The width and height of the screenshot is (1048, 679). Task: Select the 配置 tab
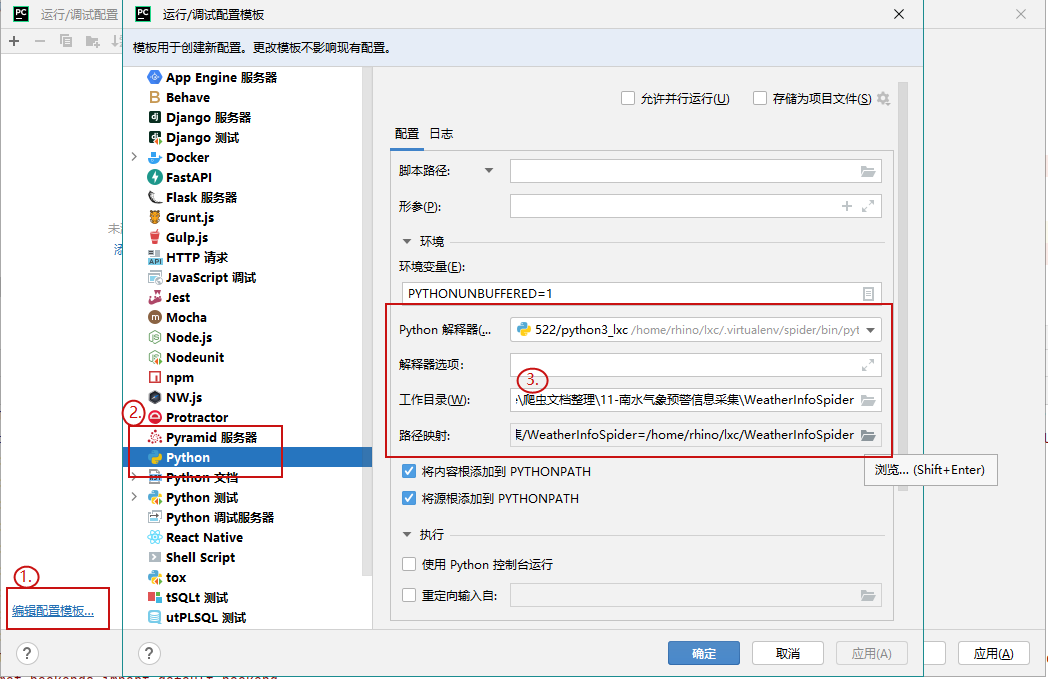point(407,134)
